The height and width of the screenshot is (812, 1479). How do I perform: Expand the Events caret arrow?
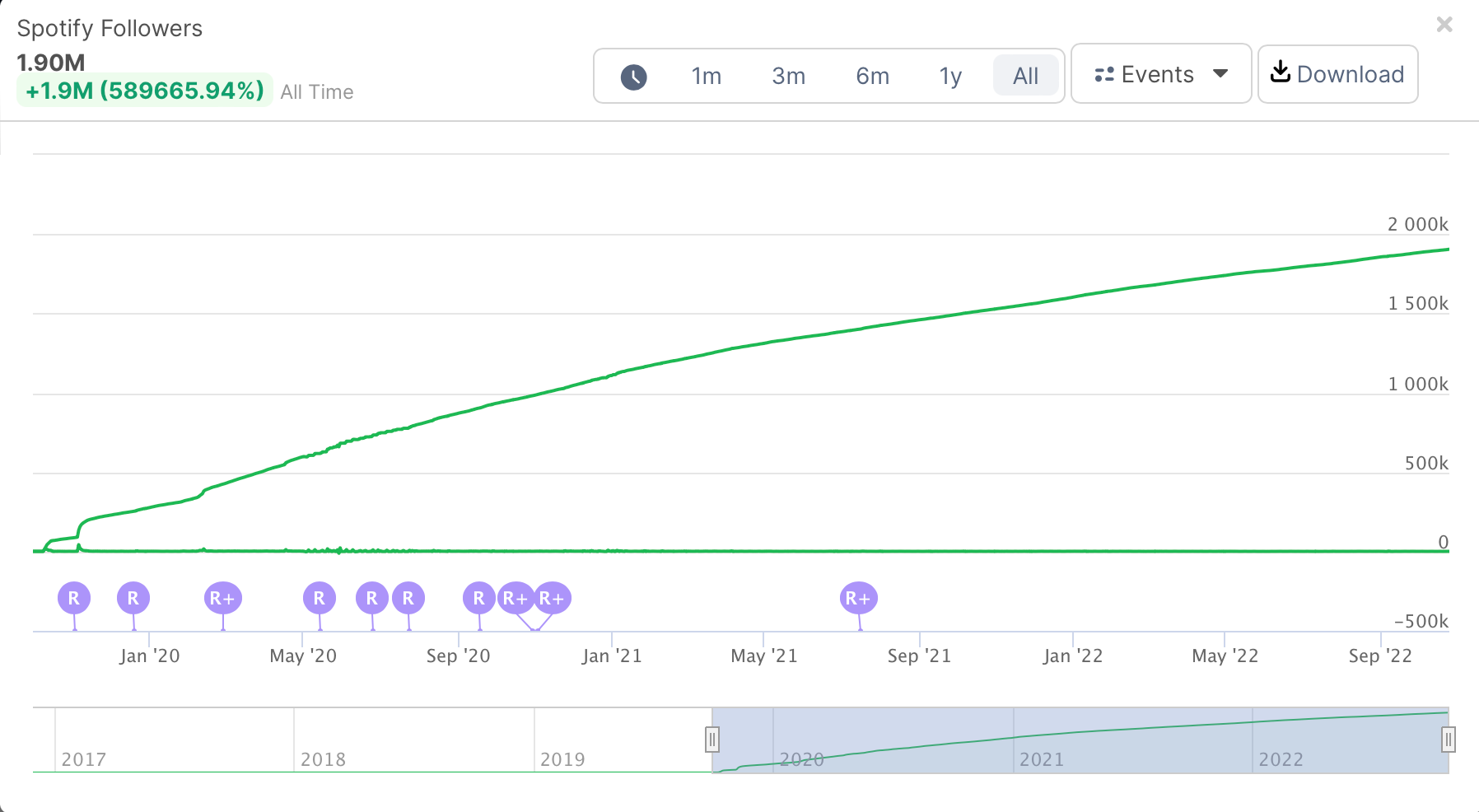pos(1220,74)
